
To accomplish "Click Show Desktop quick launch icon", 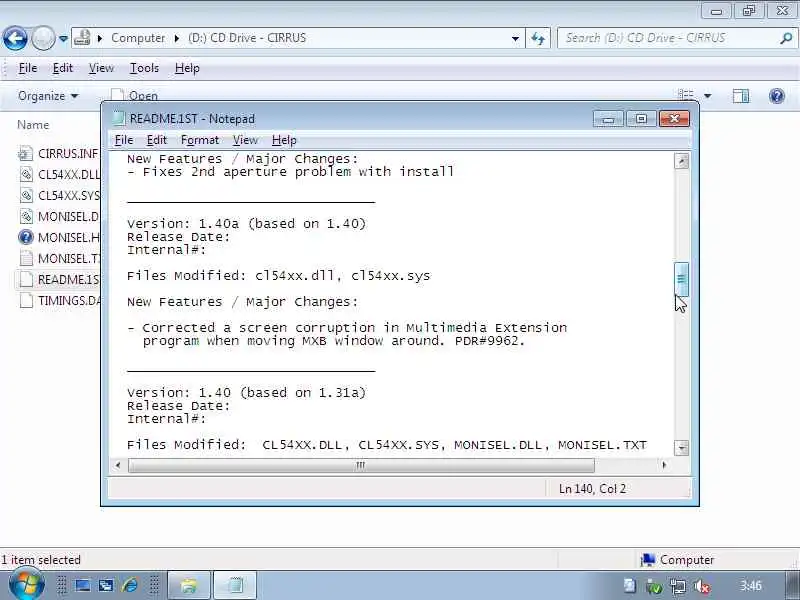I will [x=83, y=585].
